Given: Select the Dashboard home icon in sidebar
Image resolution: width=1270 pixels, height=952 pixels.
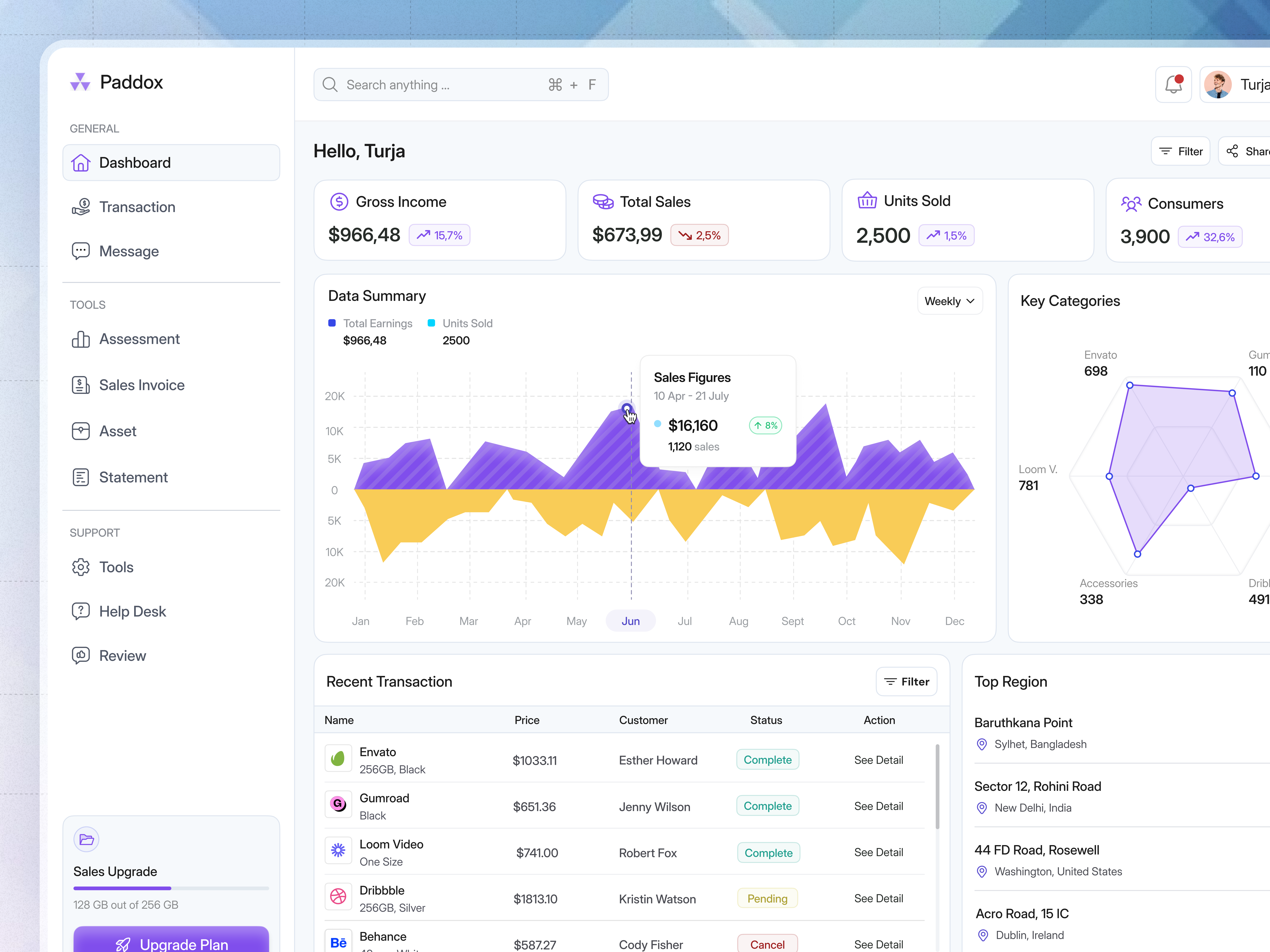Looking at the screenshot, I should 80,162.
